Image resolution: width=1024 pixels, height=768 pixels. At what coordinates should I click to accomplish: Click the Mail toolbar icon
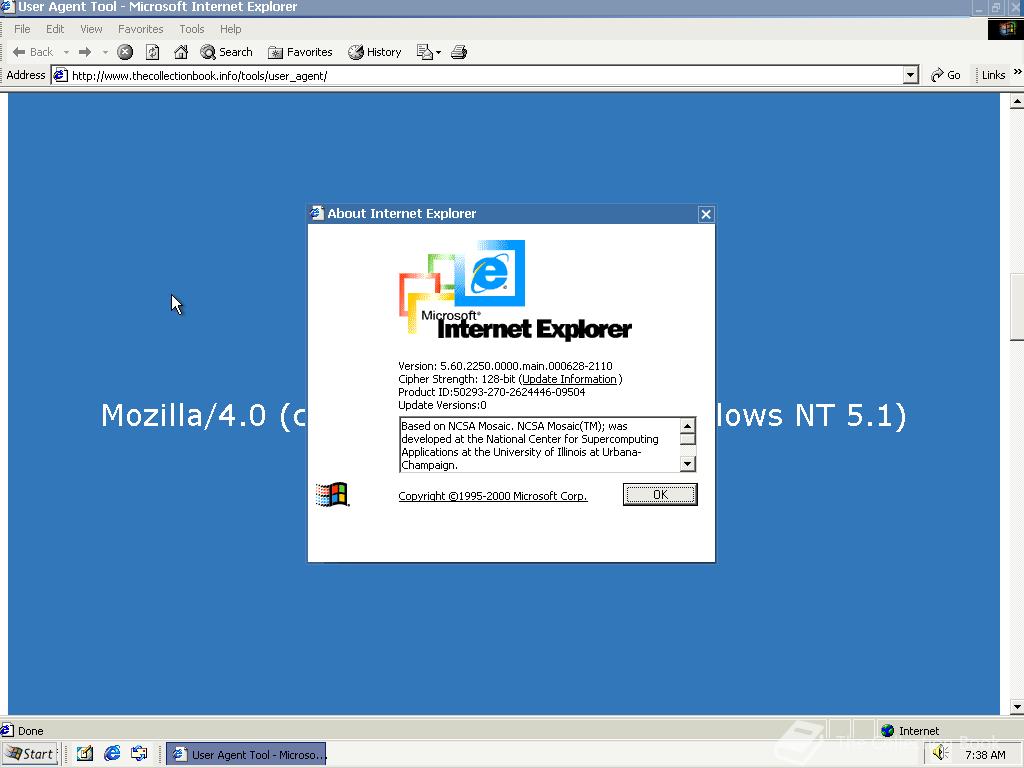[x=424, y=52]
